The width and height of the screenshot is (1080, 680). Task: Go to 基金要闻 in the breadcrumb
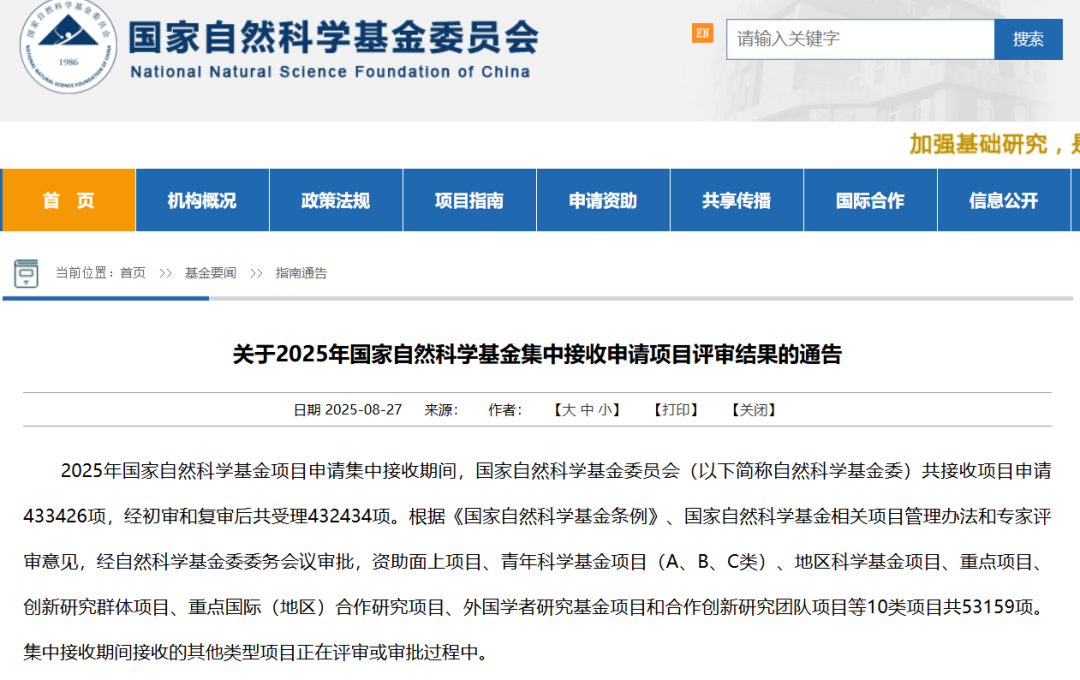tap(210, 274)
